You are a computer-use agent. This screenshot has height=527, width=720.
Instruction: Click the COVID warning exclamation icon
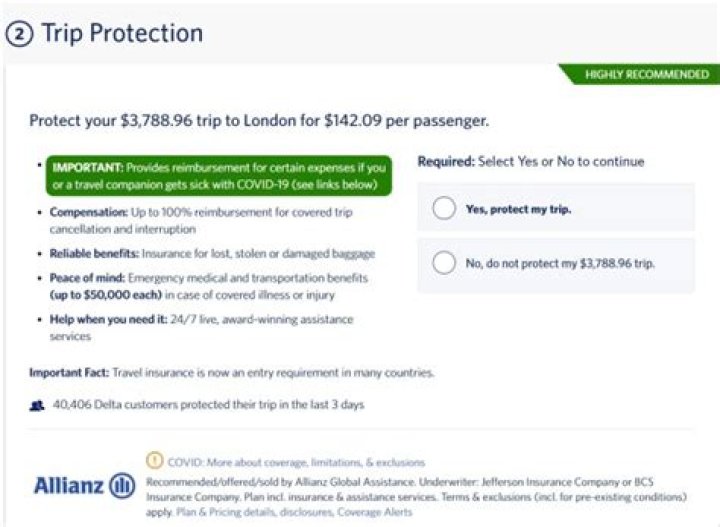click(154, 462)
